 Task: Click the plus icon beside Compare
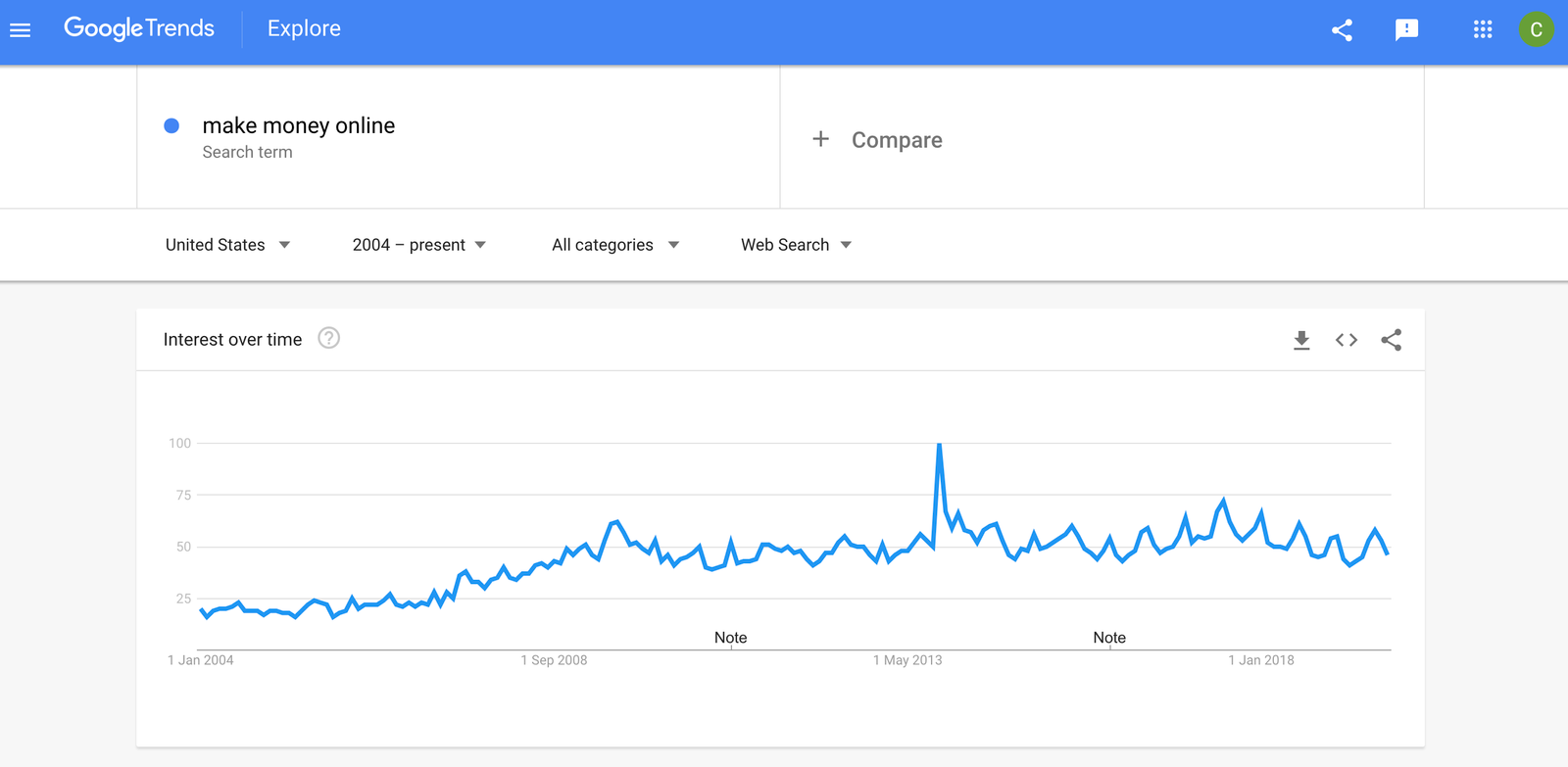821,139
